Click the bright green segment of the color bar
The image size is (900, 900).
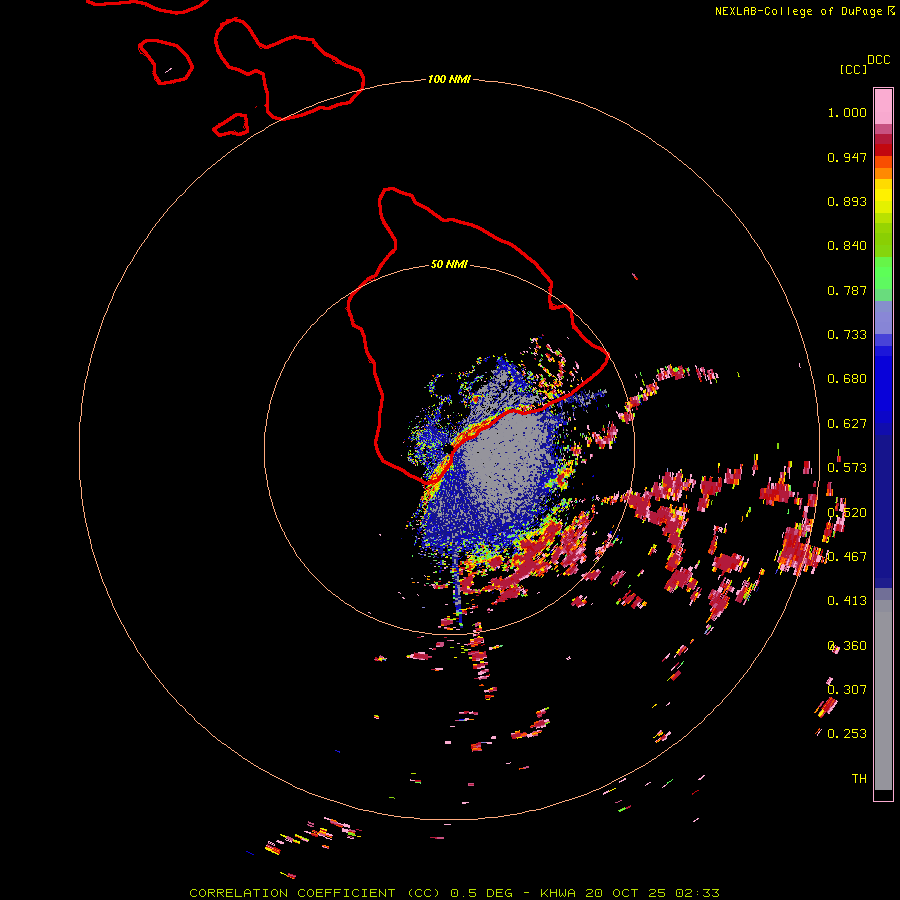pos(883,273)
